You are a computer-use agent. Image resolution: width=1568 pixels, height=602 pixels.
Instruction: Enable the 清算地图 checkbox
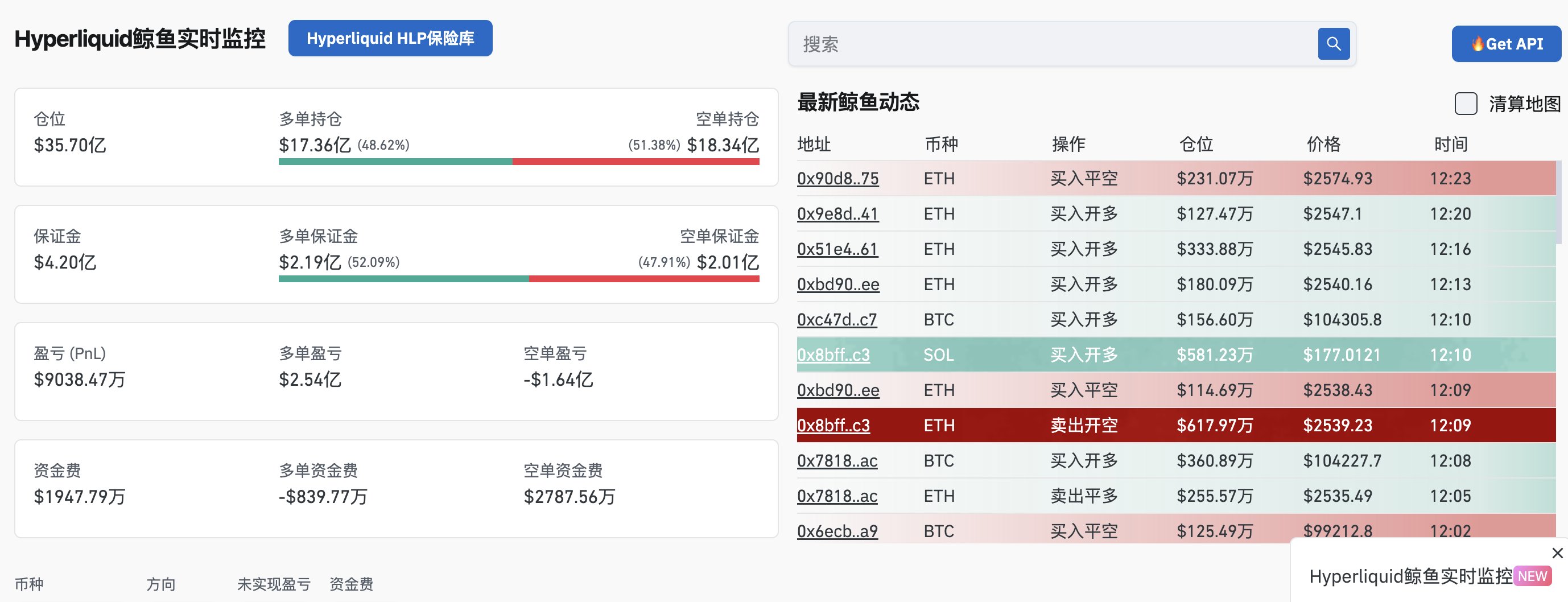(1465, 104)
